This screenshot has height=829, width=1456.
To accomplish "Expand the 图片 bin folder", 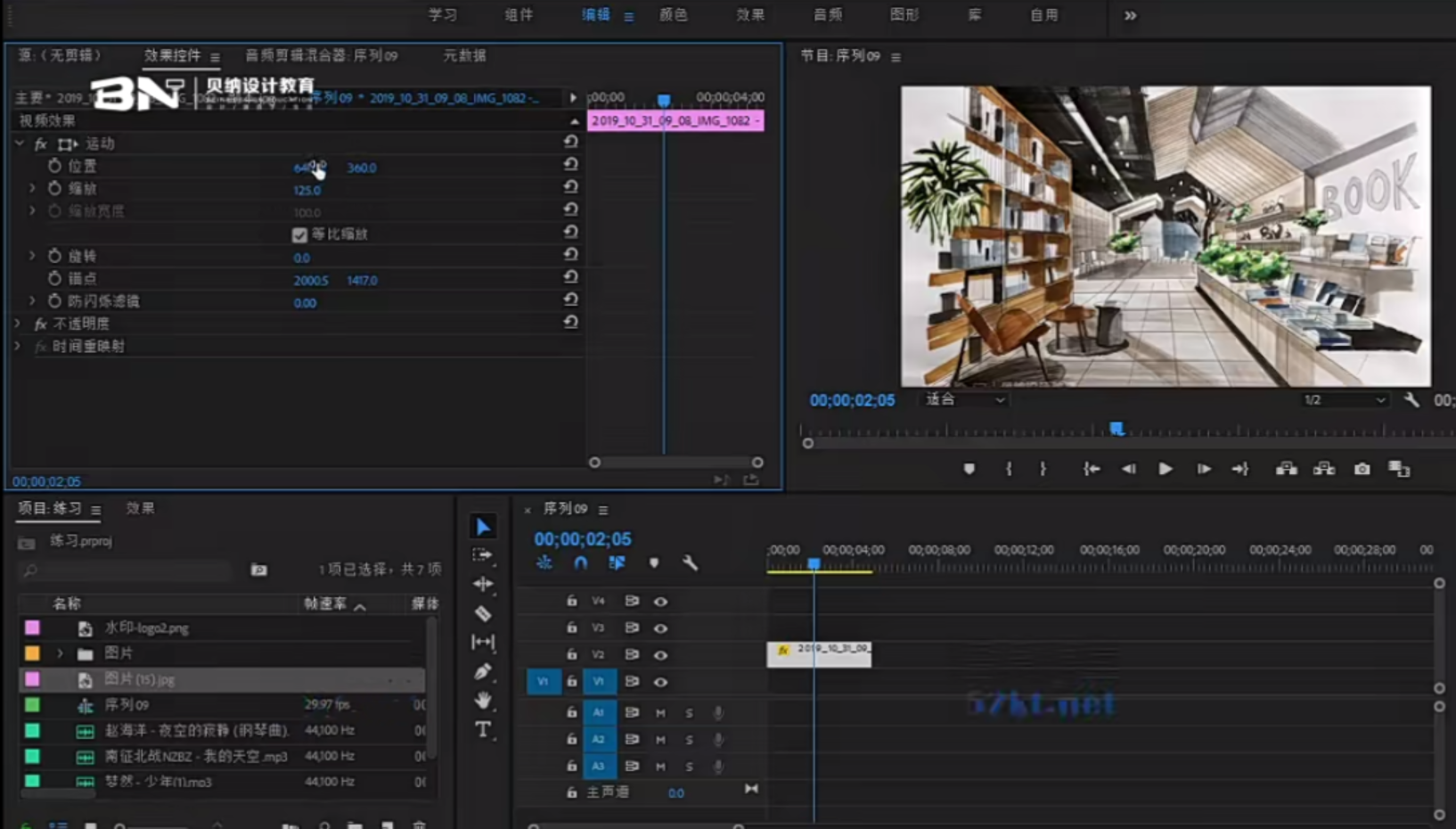I will pos(60,653).
